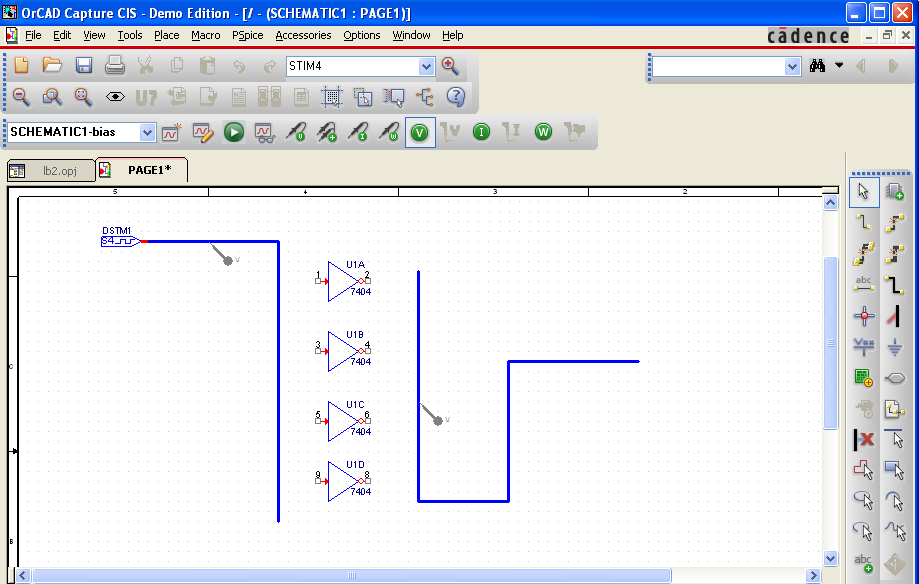The height and width of the screenshot is (584, 919).
Task: Click the vertical scrollbar up arrow
Action: point(830,203)
